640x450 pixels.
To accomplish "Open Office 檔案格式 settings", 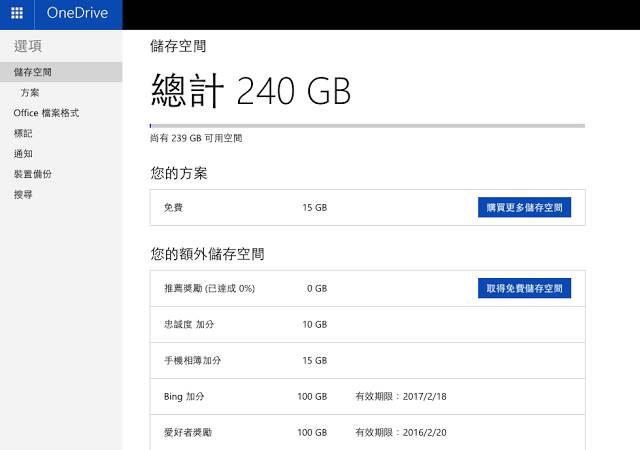I will pyautogui.click(x=46, y=113).
